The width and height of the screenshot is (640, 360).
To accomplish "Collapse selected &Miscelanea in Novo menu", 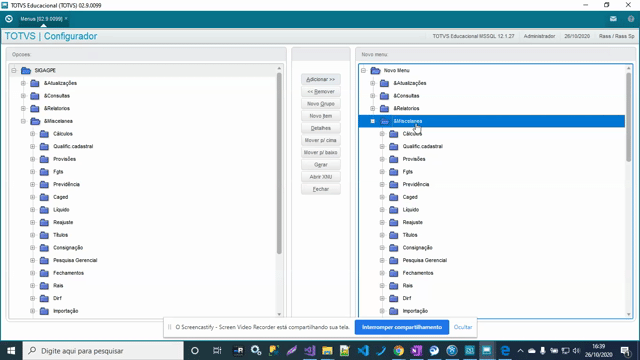I will (x=373, y=121).
